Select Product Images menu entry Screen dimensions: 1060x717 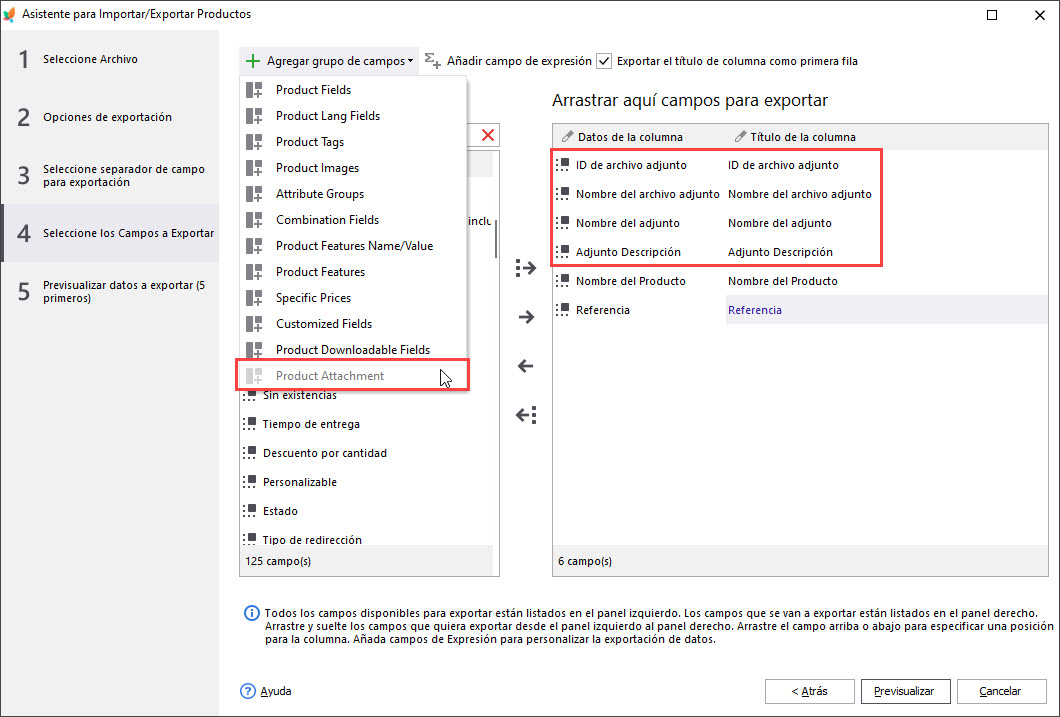coord(353,168)
